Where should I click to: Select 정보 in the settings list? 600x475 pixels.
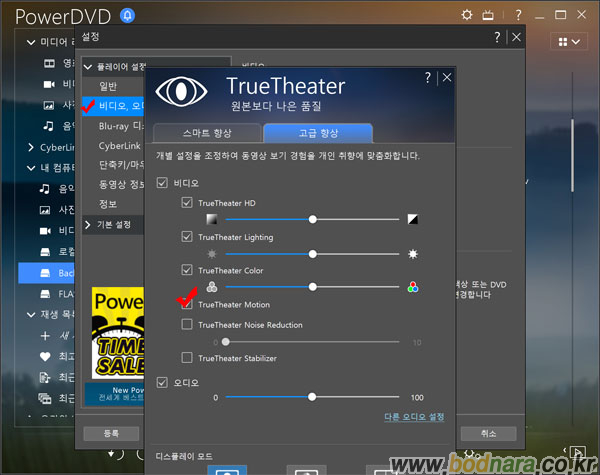point(113,204)
